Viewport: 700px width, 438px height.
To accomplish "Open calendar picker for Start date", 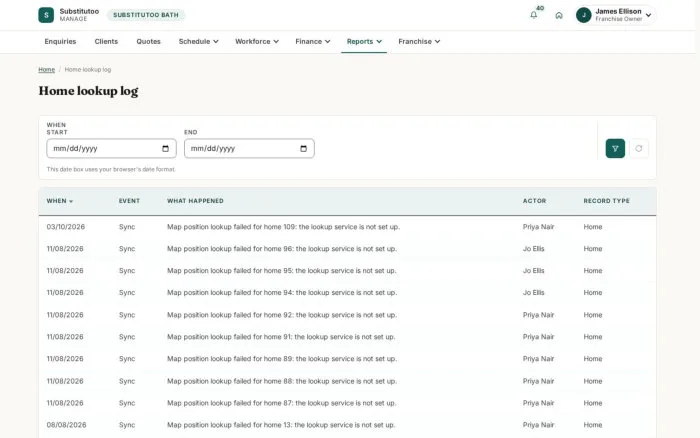I will pyautogui.click(x=166, y=149).
